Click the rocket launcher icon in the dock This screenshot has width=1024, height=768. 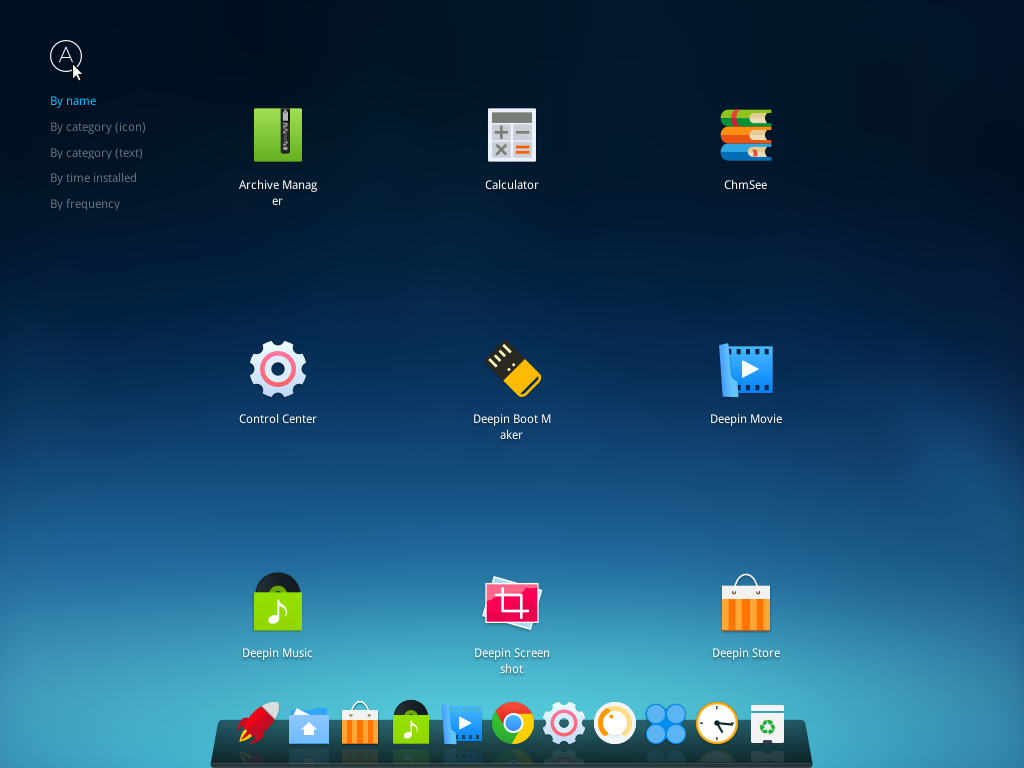click(257, 723)
